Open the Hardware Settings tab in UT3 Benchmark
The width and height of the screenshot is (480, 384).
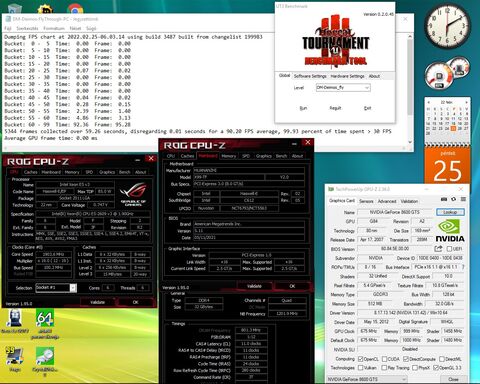pyautogui.click(x=347, y=76)
